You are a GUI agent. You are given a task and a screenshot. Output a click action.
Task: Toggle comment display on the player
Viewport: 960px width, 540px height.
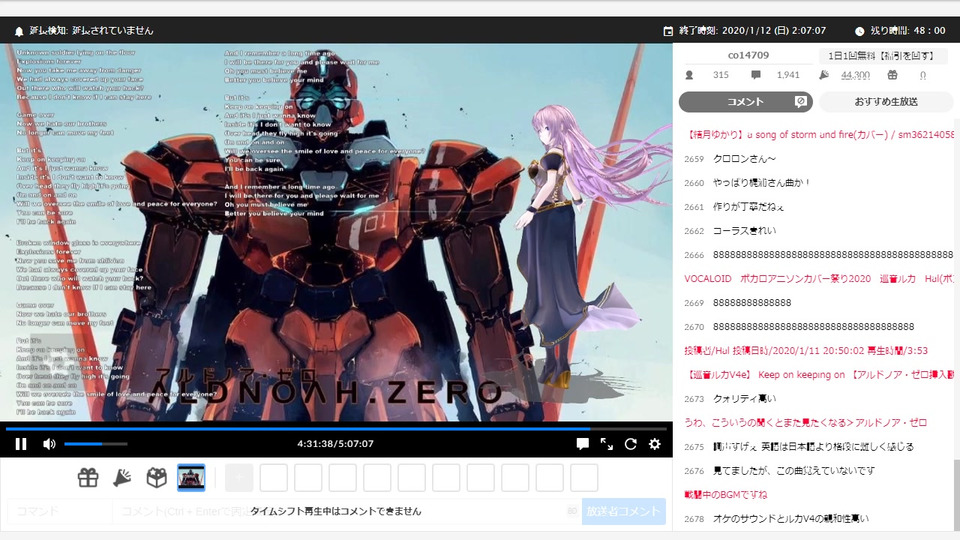click(x=582, y=444)
